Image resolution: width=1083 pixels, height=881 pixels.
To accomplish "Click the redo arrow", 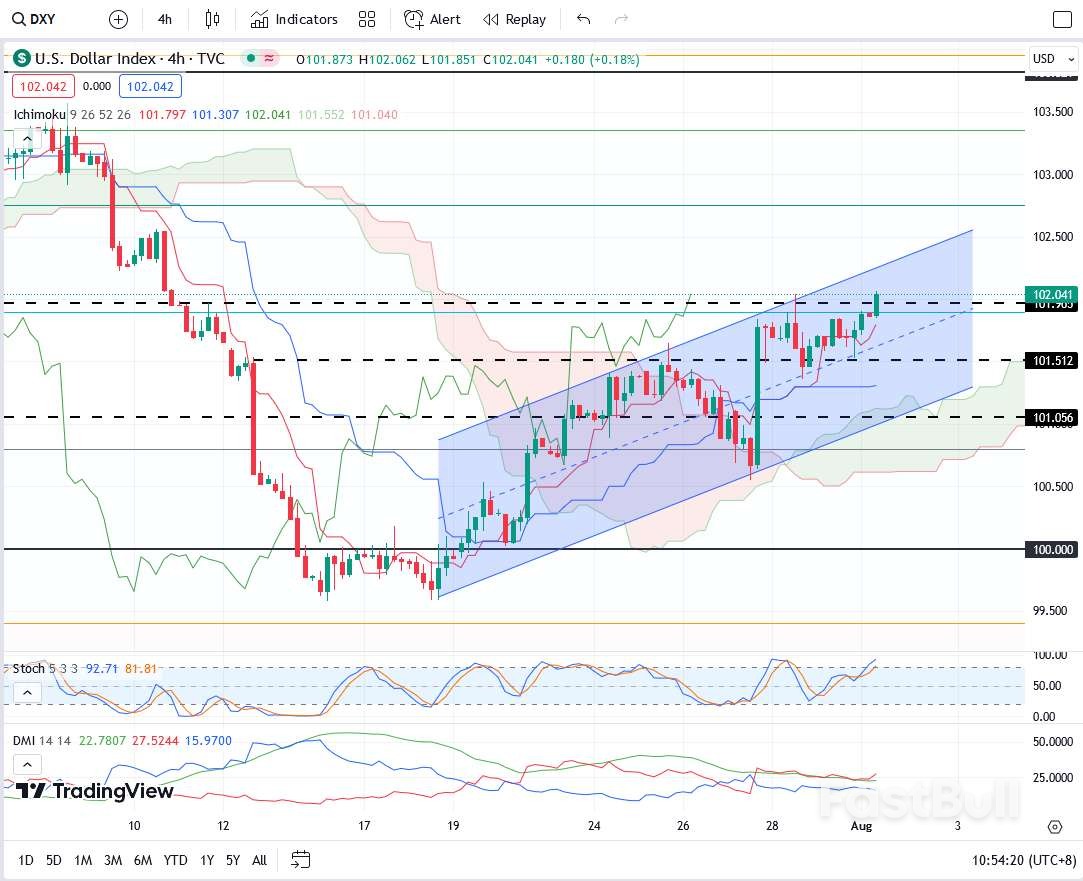I will (621, 19).
